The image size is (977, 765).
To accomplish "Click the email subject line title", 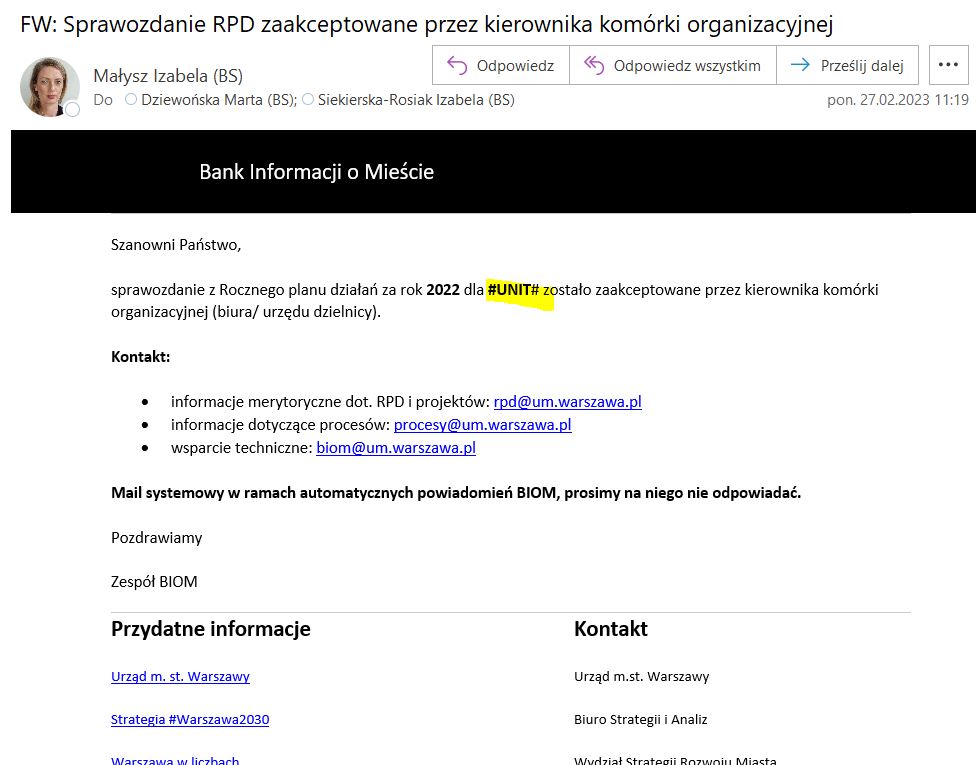I will tap(426, 24).
